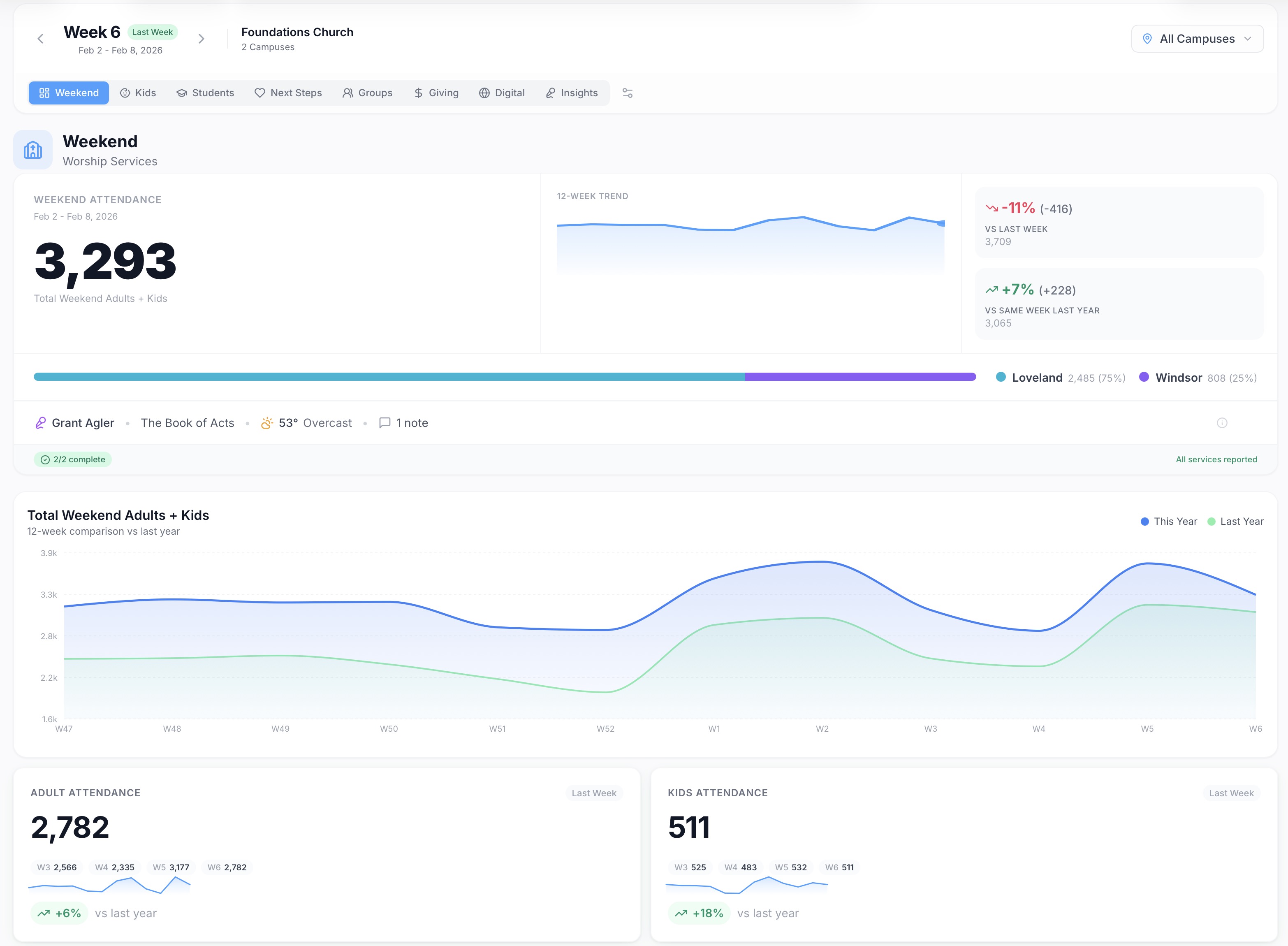Click the Weekend worship services building icon
This screenshot has width=1288, height=946.
click(32, 149)
